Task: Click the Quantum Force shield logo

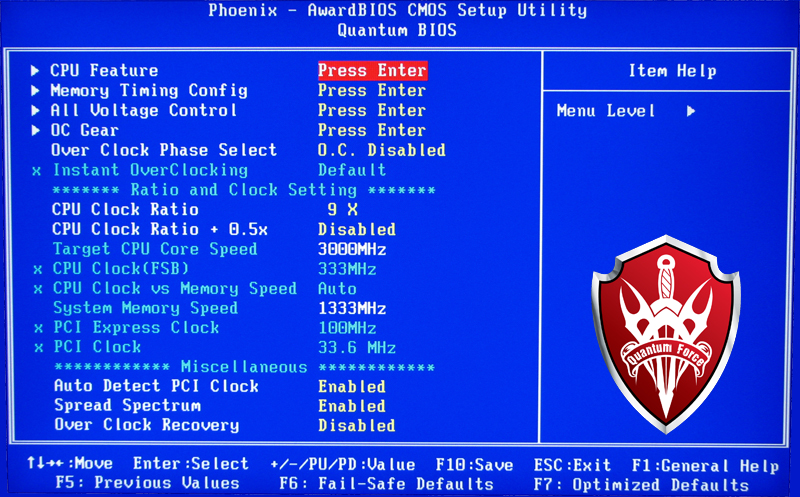Action: pos(666,334)
